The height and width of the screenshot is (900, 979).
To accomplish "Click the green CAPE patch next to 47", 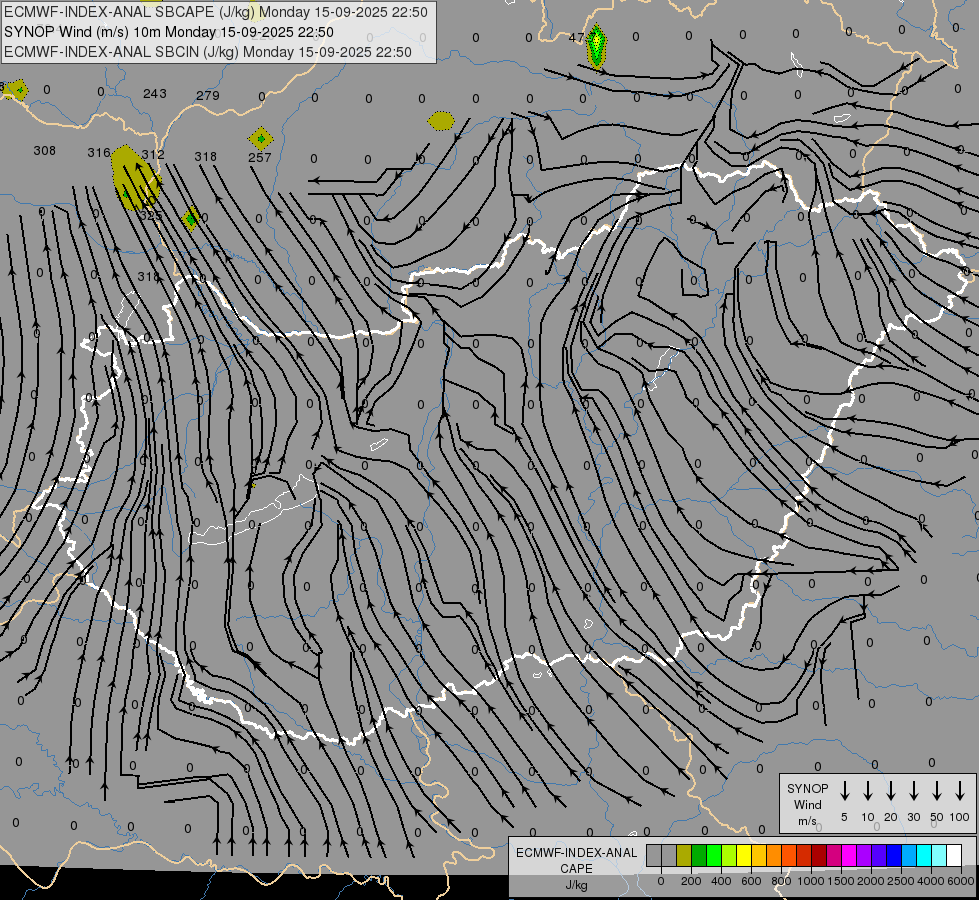I will [597, 46].
